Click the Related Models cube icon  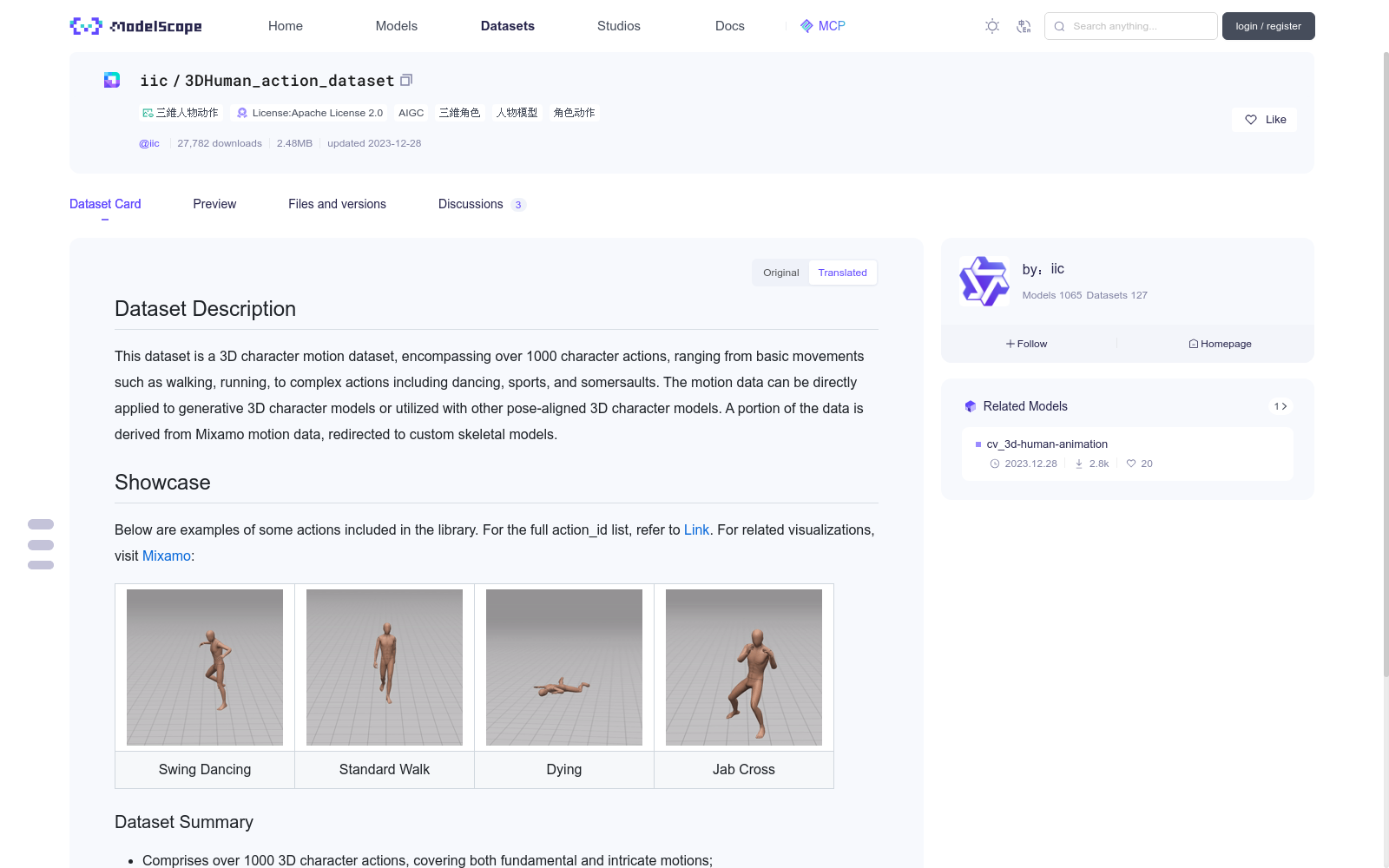tap(971, 406)
